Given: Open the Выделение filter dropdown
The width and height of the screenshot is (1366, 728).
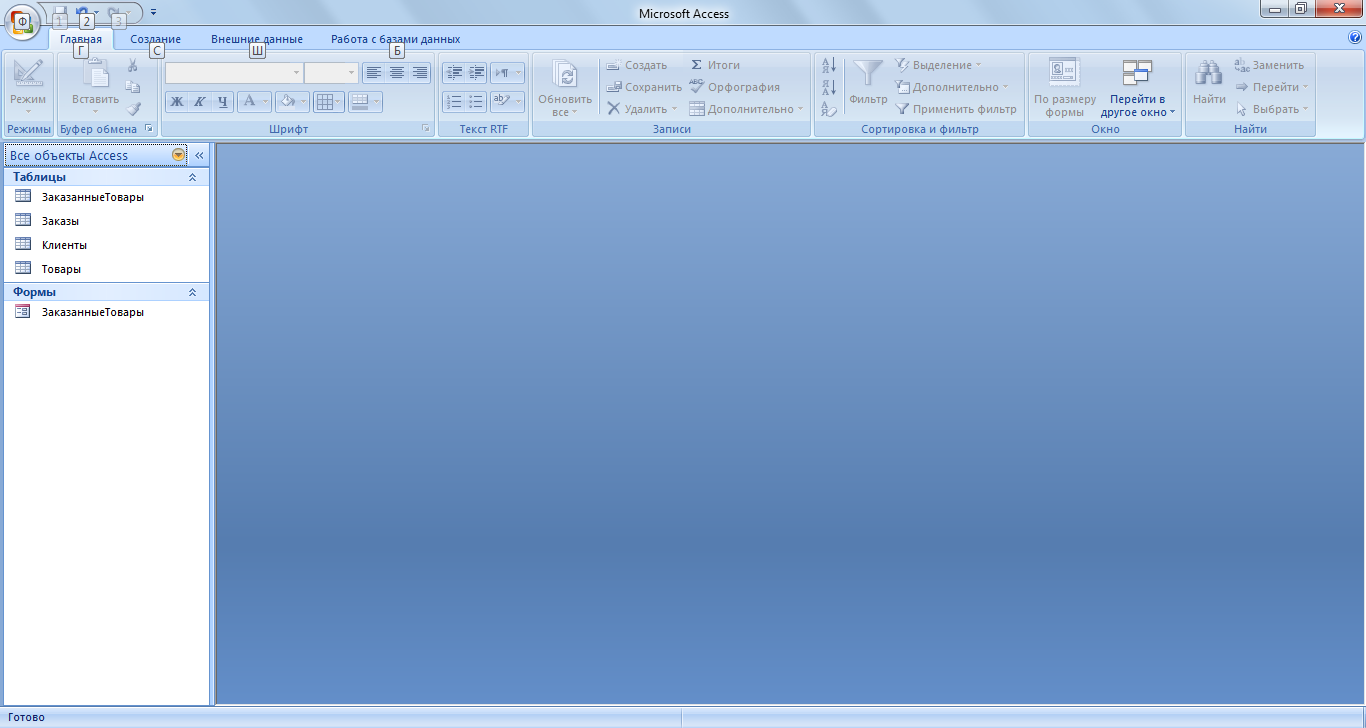Looking at the screenshot, I should 939,65.
